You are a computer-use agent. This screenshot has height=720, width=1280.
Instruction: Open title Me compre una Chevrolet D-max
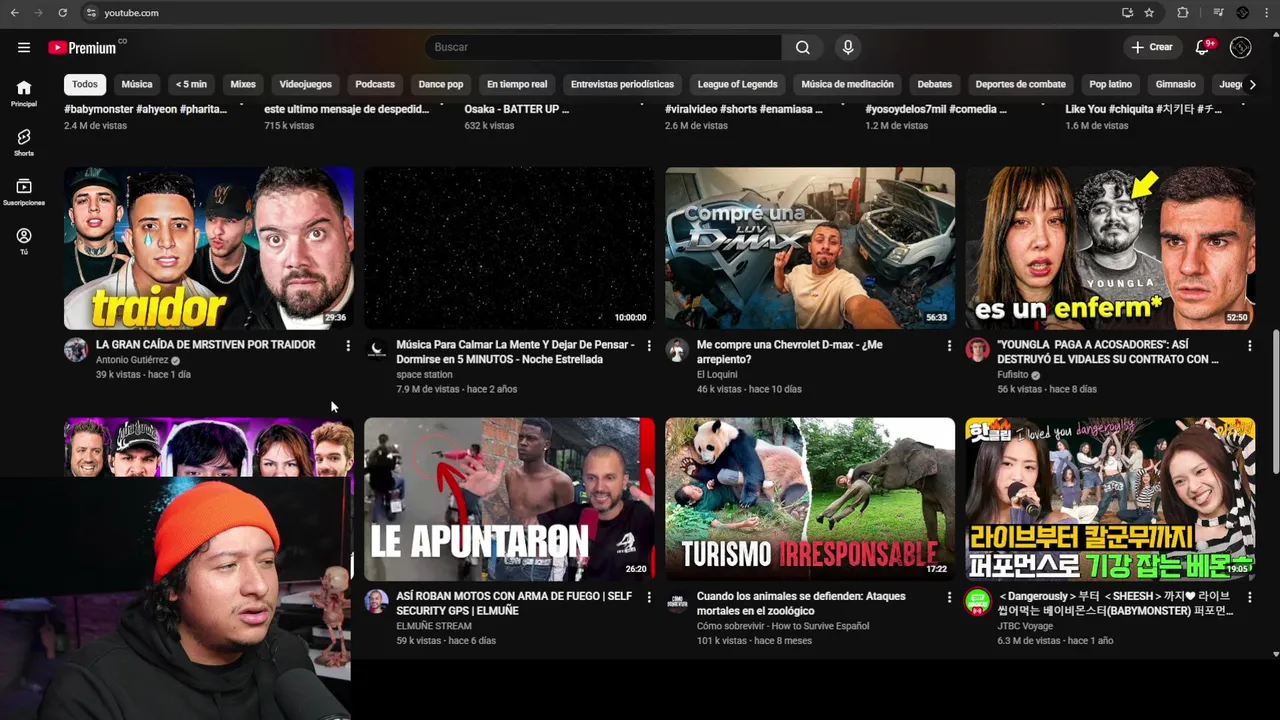(790, 352)
